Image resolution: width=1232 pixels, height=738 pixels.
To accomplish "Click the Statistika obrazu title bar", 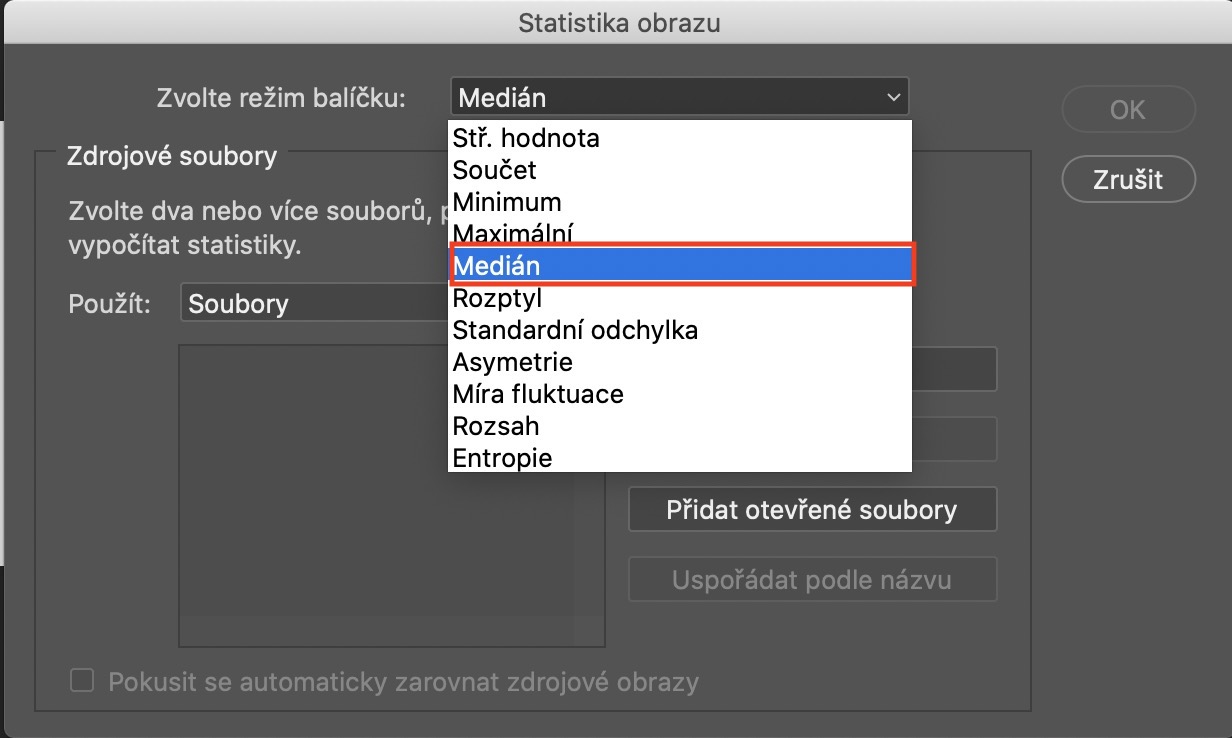I will click(618, 22).
